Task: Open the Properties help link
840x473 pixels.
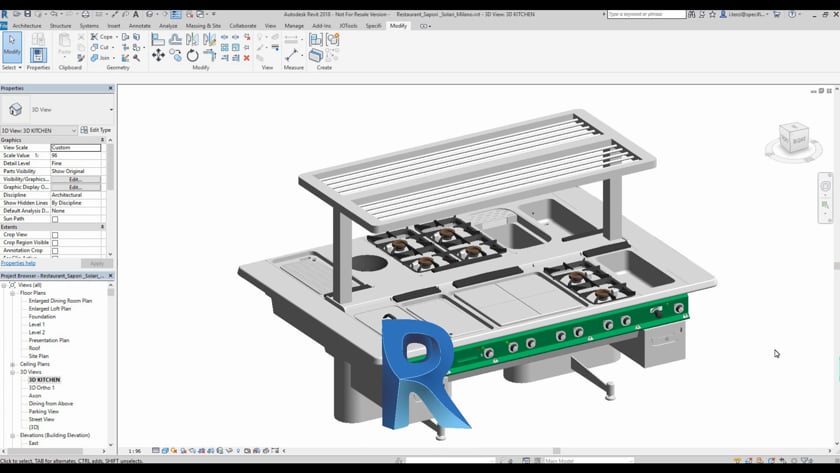Action: click(x=18, y=264)
